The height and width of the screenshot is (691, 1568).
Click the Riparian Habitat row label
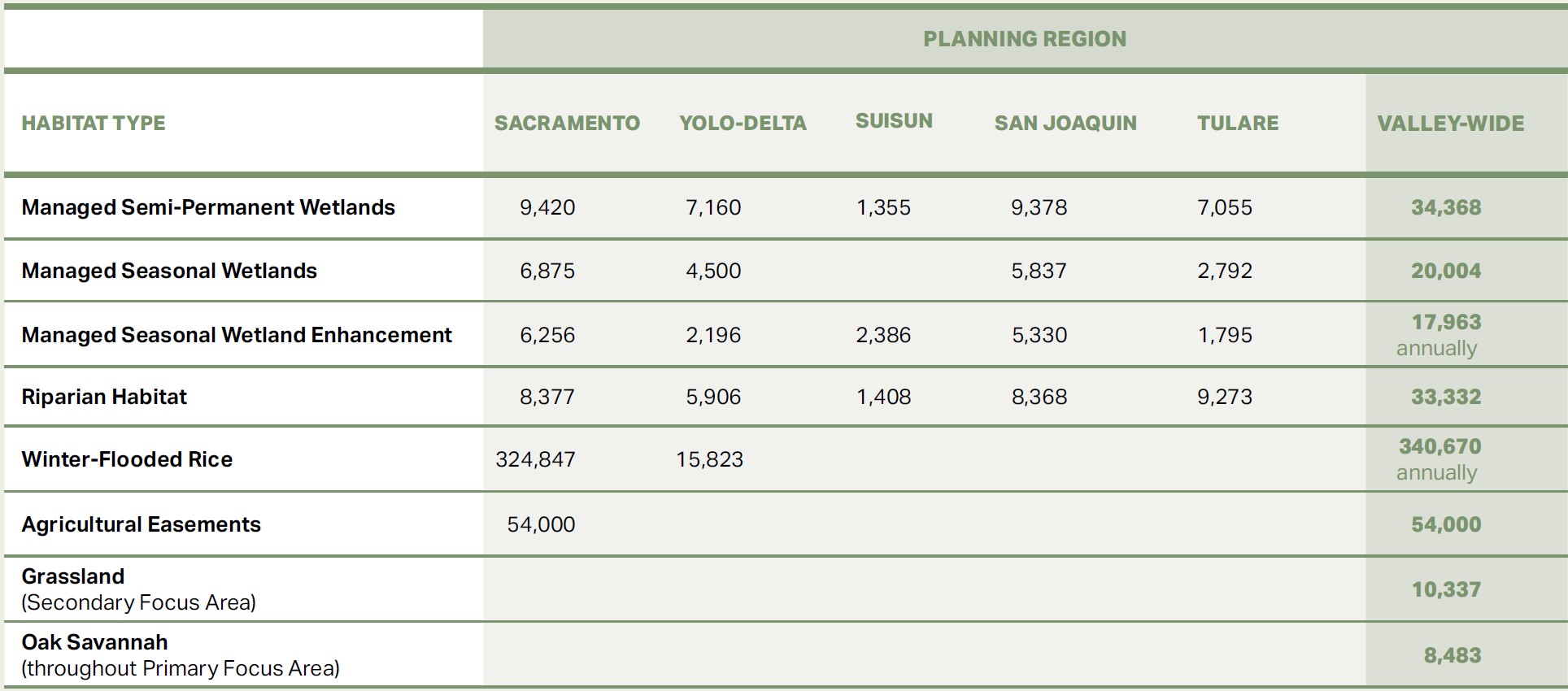coord(104,397)
